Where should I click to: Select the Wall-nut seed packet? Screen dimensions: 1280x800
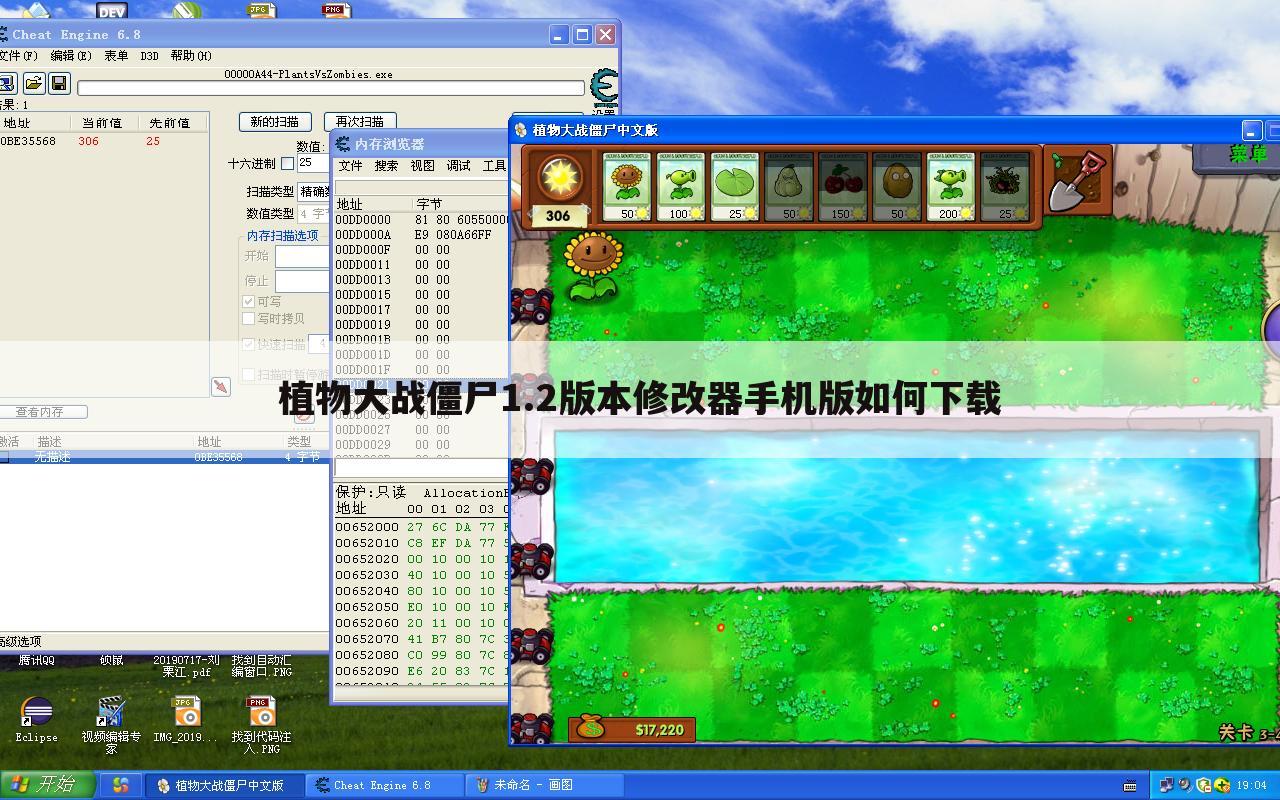[897, 187]
